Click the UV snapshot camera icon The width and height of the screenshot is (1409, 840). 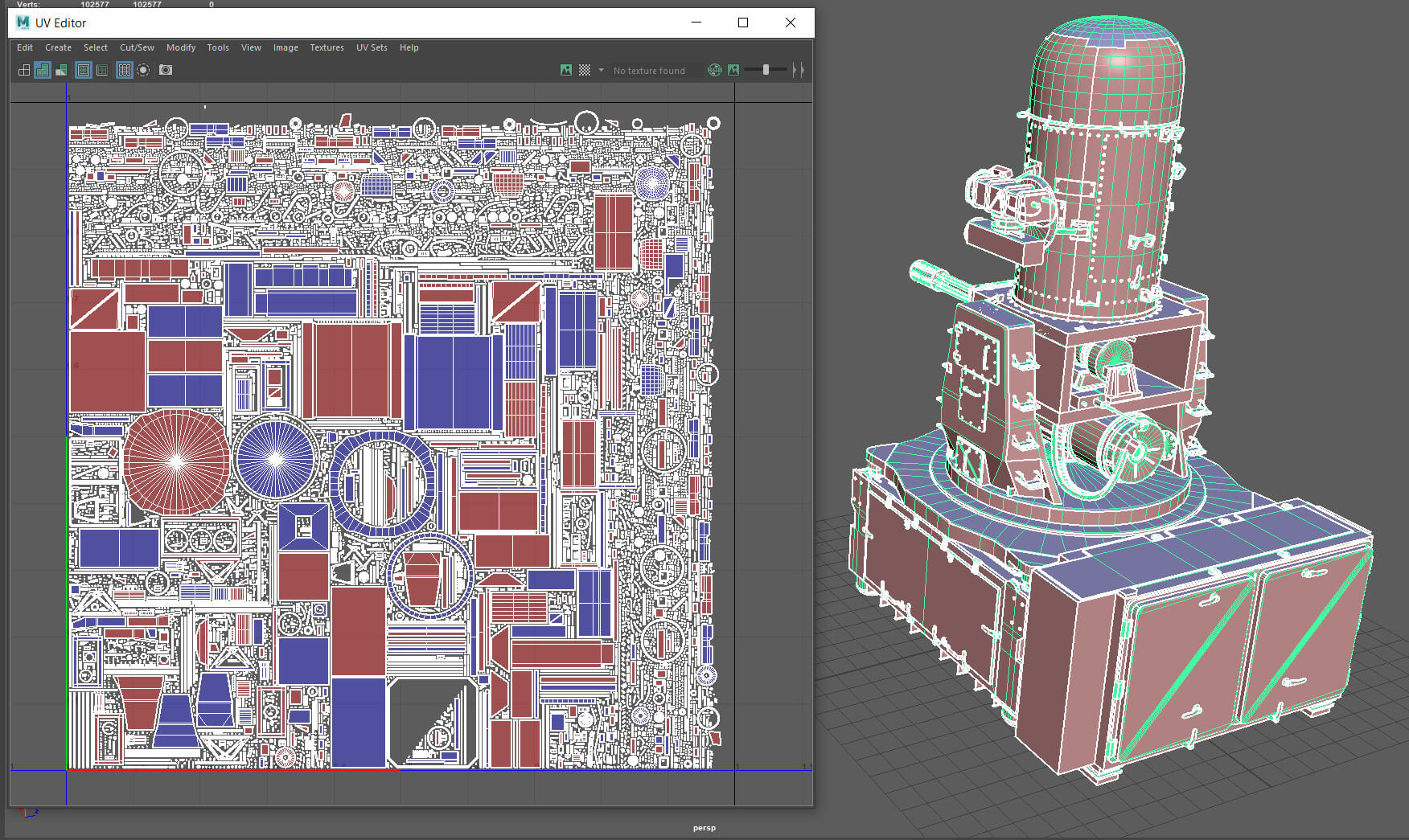click(166, 70)
